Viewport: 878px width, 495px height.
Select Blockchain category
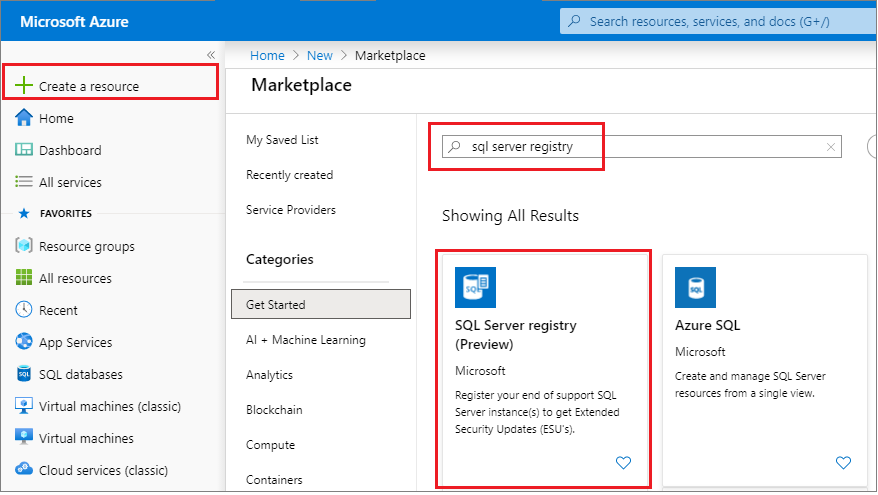(x=274, y=410)
